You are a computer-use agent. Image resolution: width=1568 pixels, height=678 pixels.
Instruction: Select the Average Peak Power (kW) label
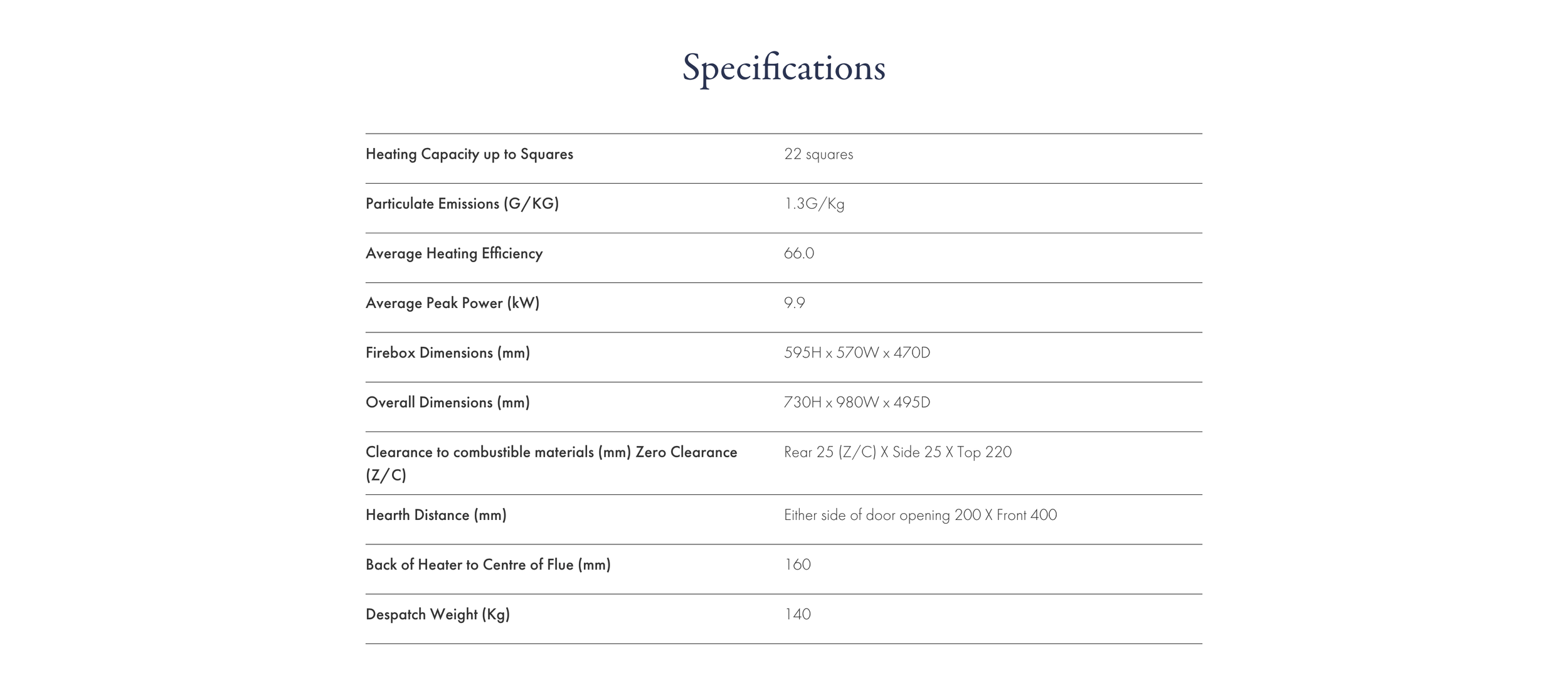[x=452, y=303]
